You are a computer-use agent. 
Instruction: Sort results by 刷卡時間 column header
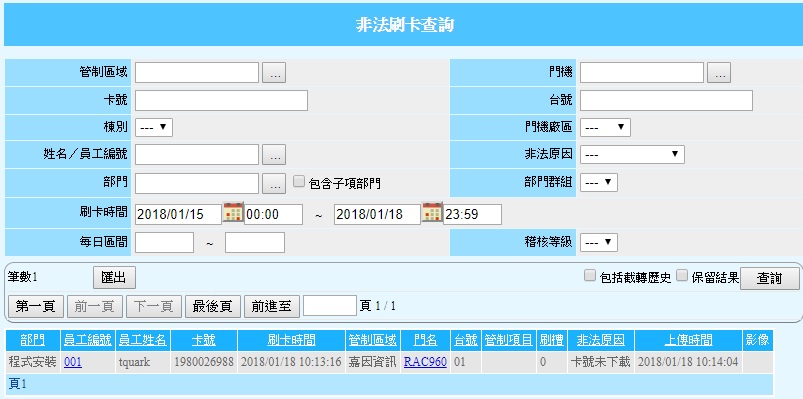[x=291, y=340]
